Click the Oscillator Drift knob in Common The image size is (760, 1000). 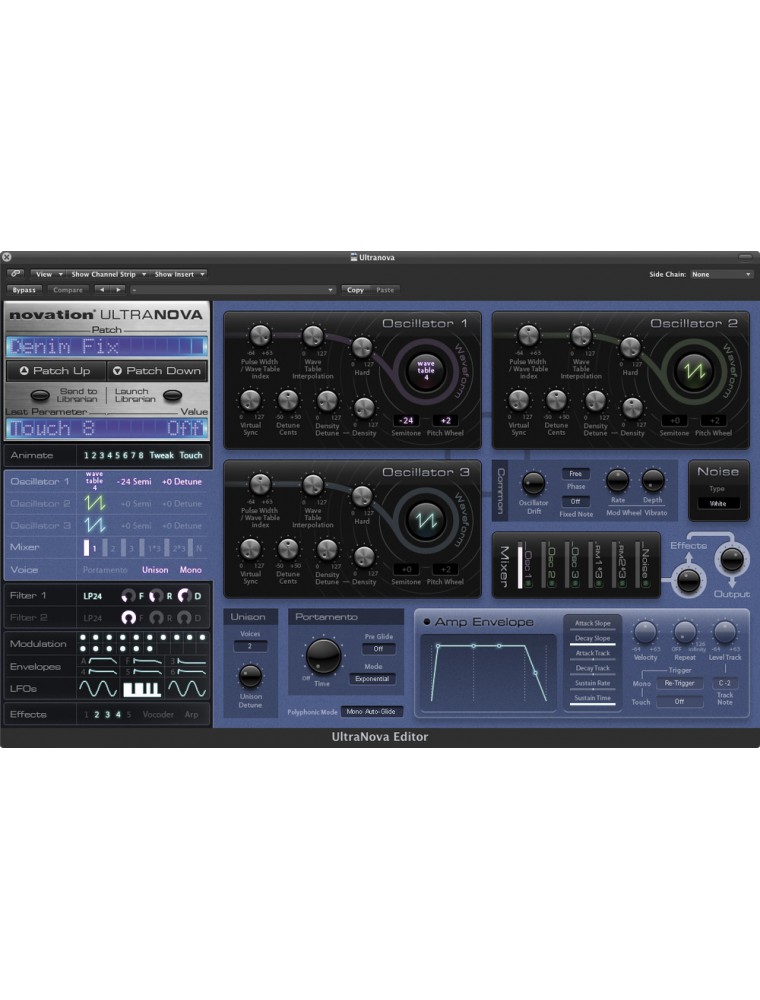click(x=533, y=484)
